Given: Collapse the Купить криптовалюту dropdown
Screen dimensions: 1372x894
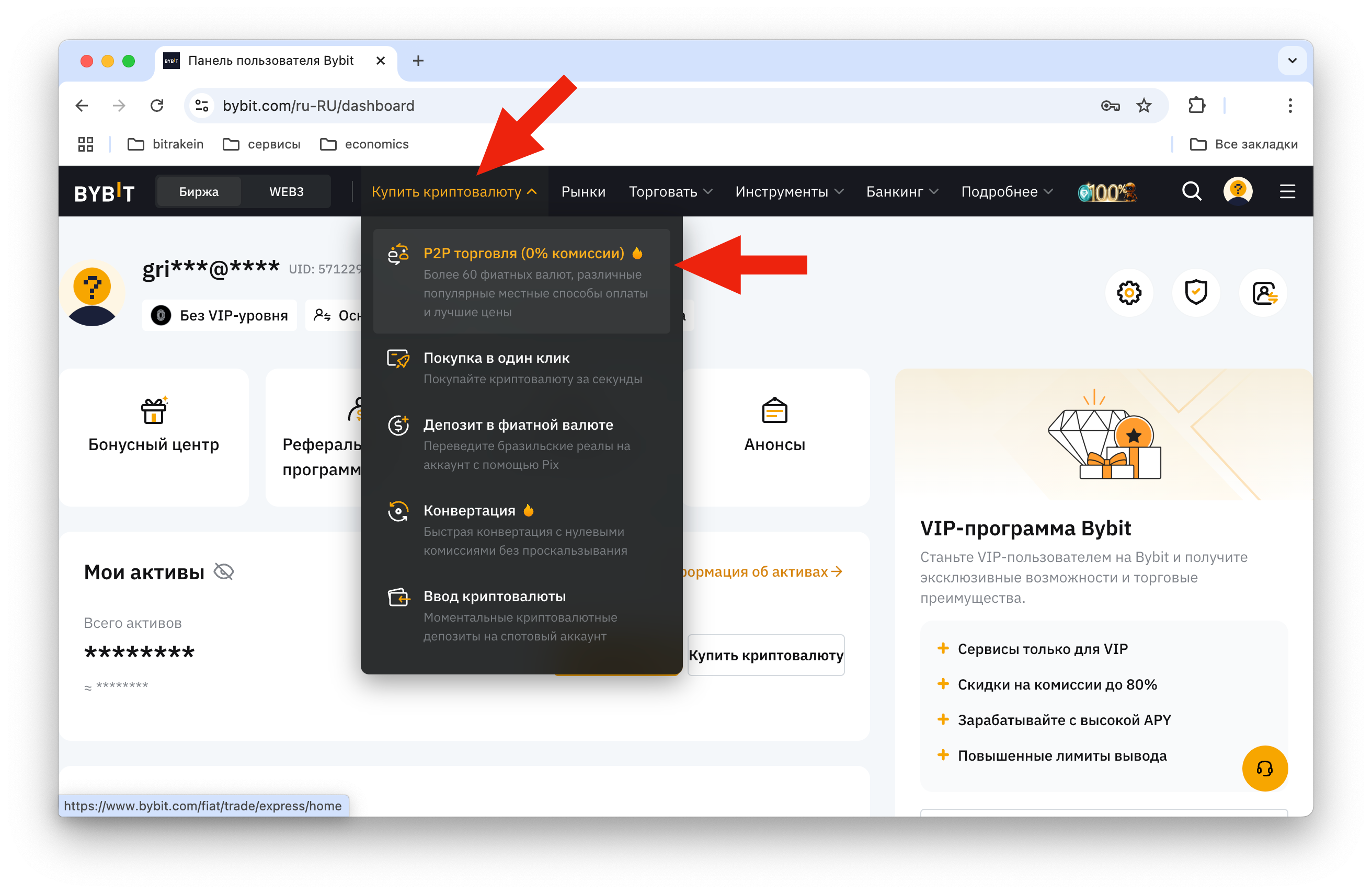Looking at the screenshot, I should (454, 191).
